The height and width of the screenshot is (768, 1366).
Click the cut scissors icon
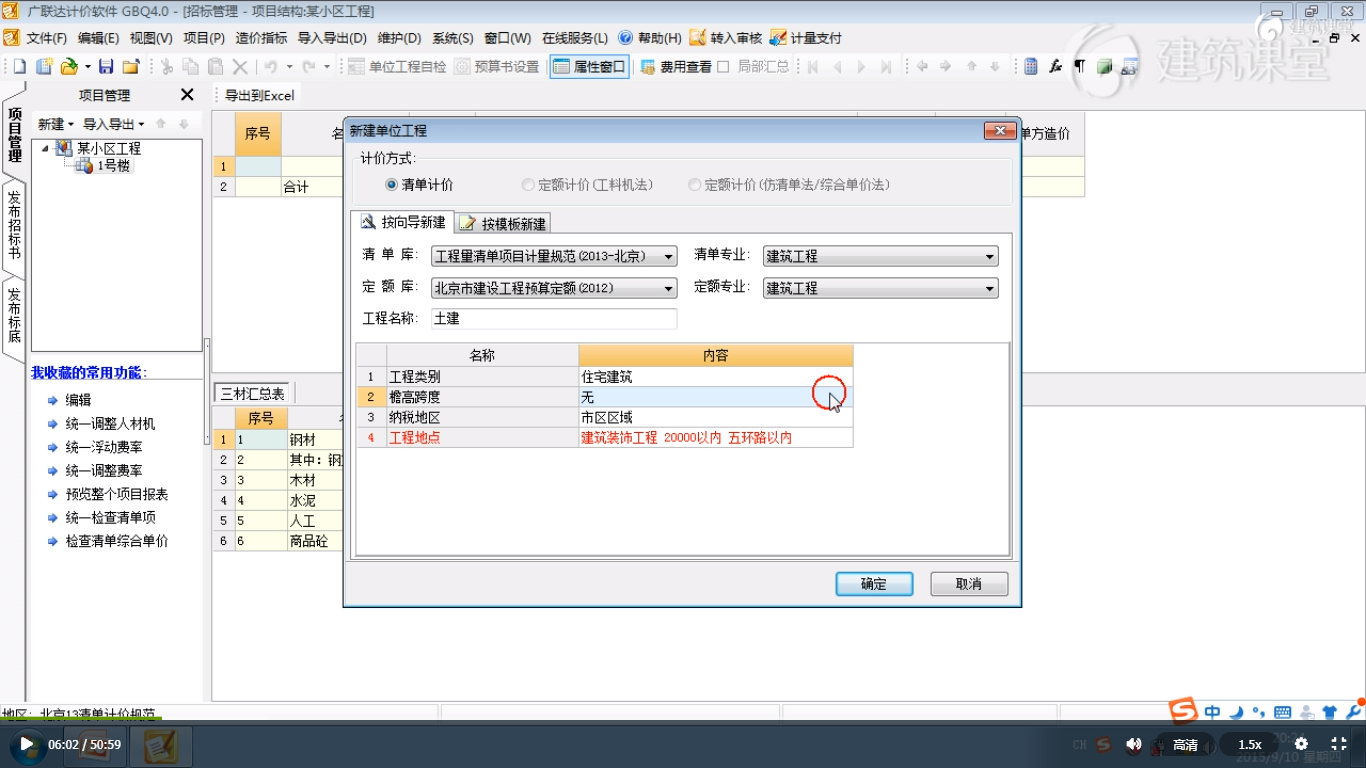pos(166,67)
